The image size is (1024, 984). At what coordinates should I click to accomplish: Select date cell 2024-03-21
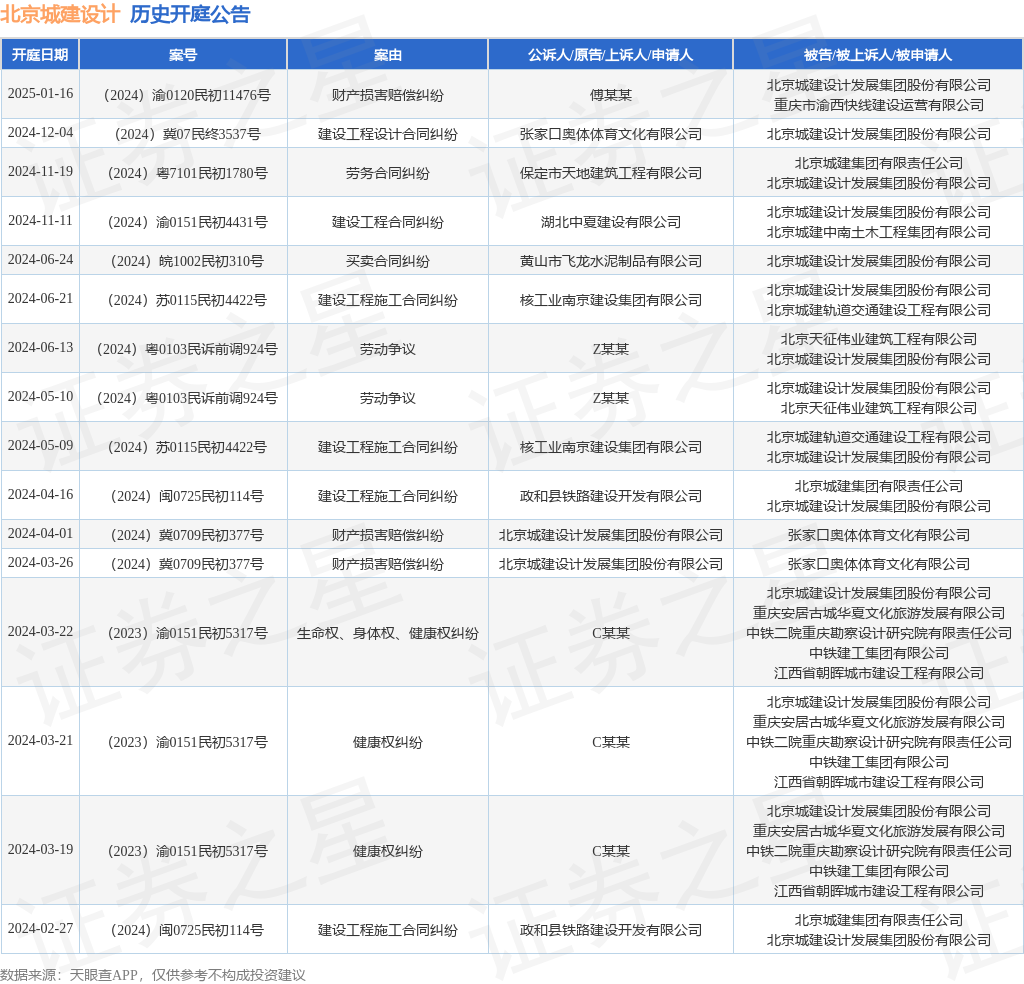(x=40, y=741)
